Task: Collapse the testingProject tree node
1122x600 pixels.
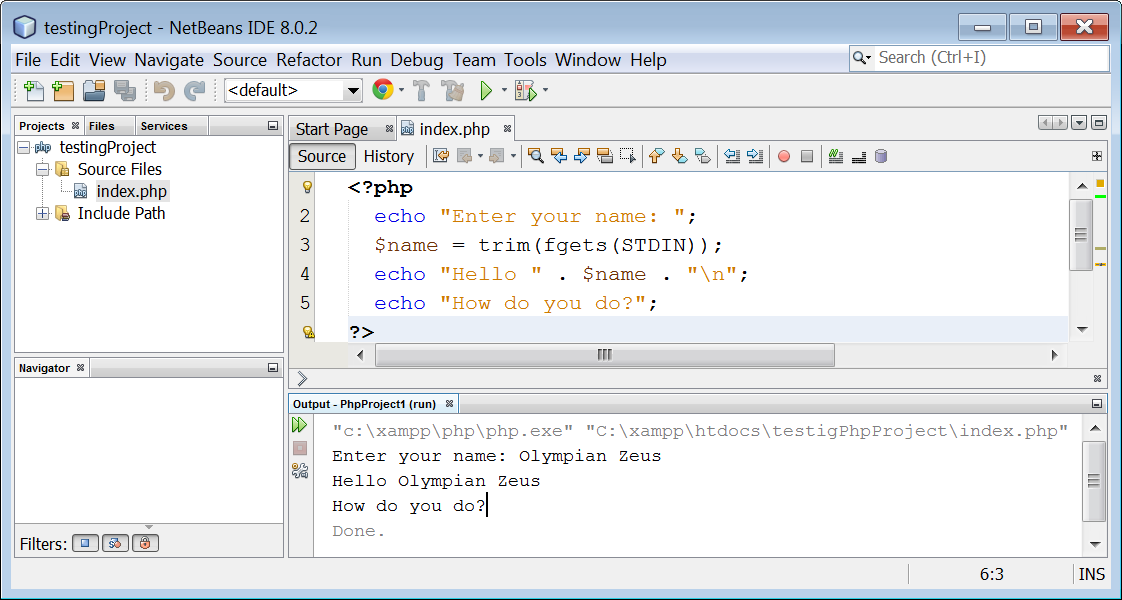Action: pos(24,147)
